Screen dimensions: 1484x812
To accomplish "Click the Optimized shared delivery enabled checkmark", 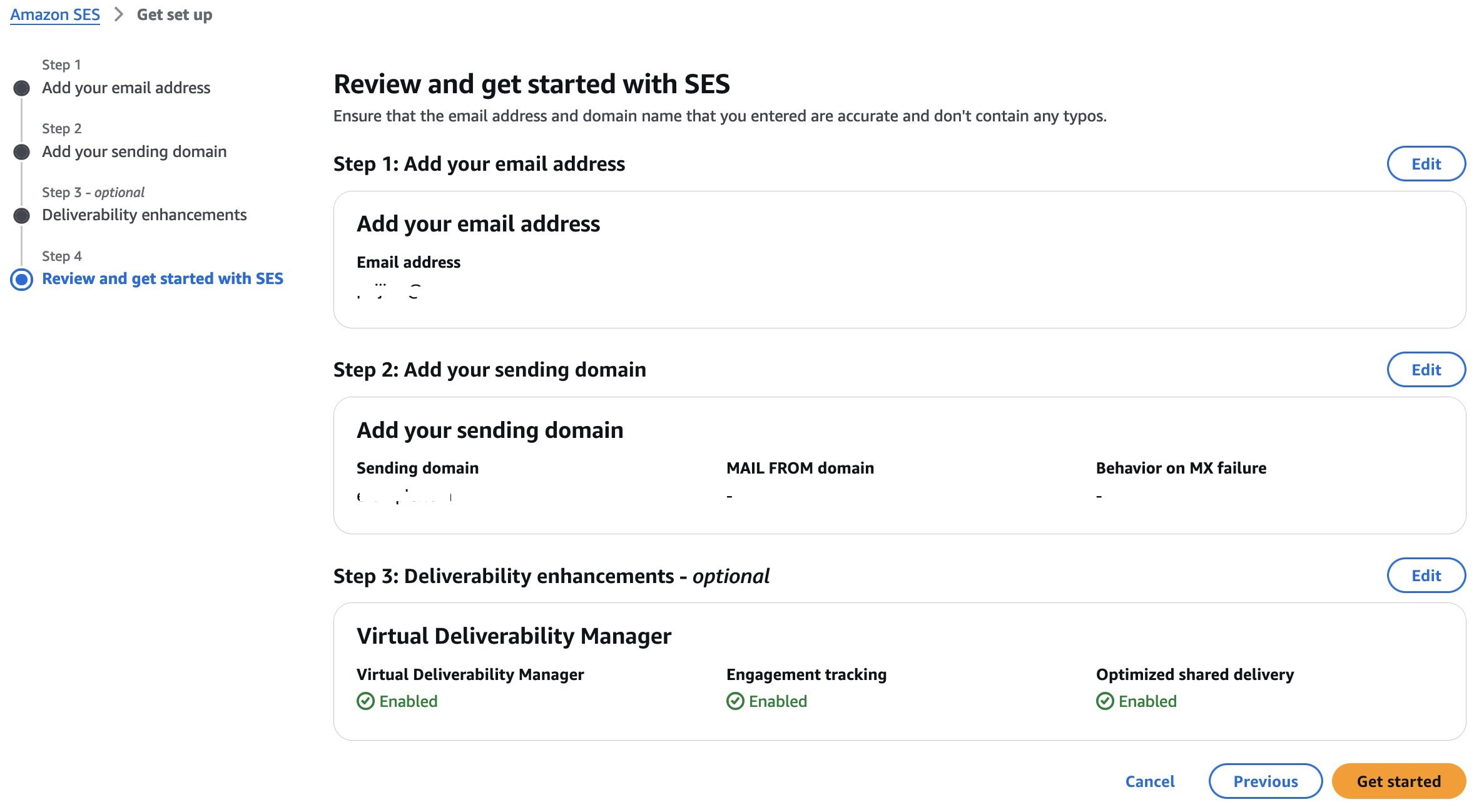I will [x=1105, y=701].
